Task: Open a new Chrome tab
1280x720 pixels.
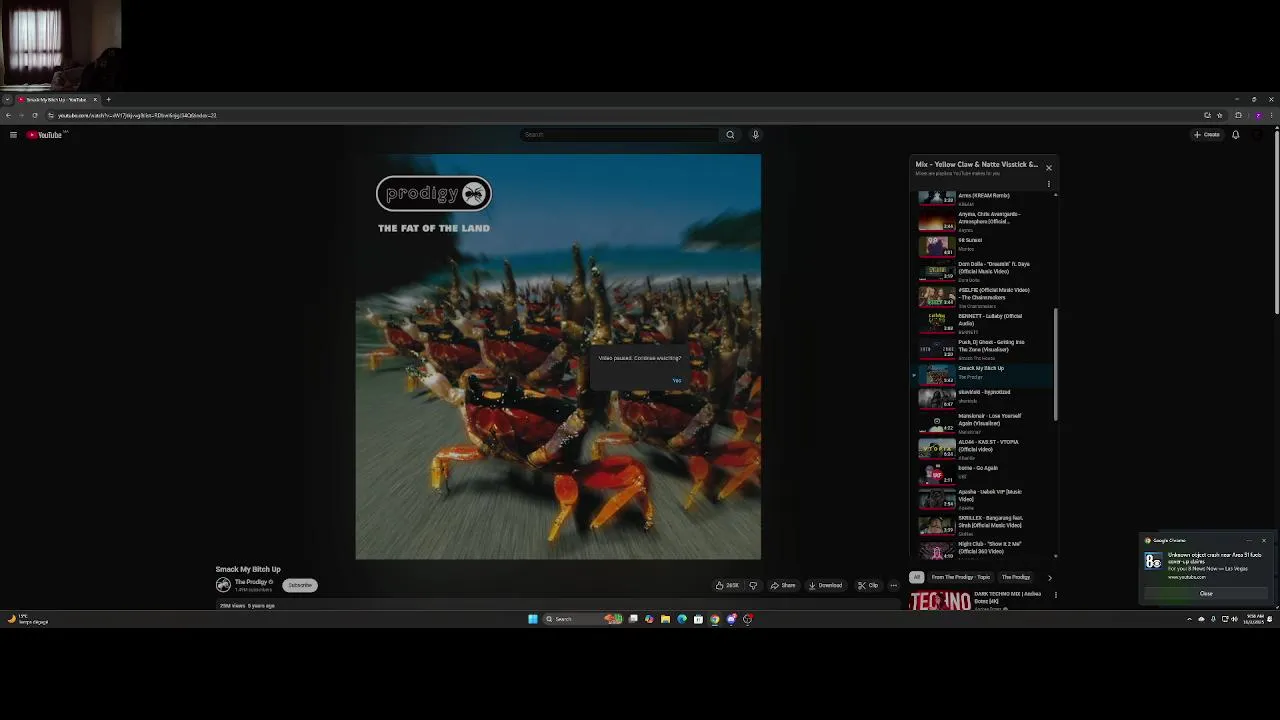Action: point(108,99)
